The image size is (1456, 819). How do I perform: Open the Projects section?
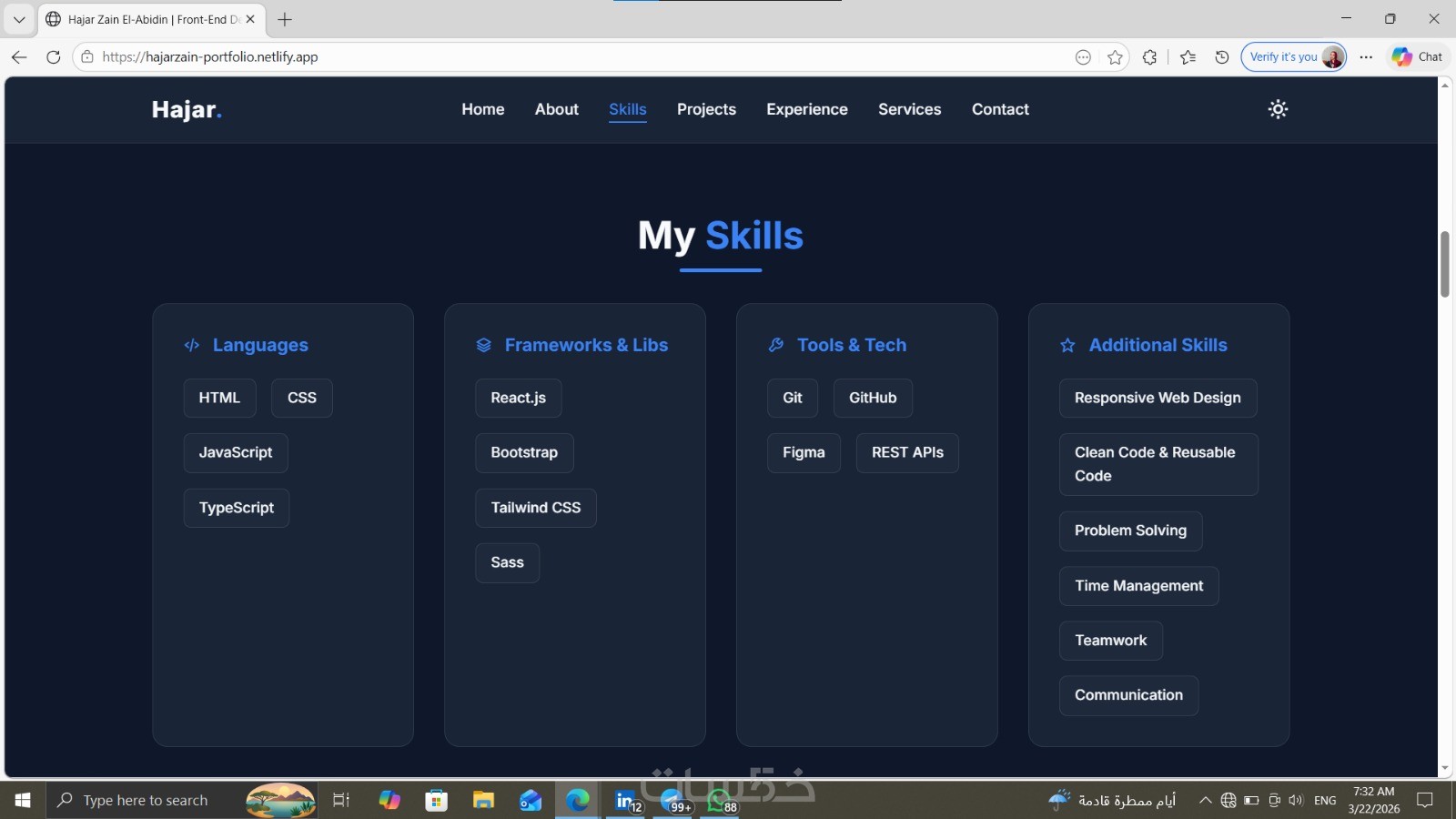[706, 109]
